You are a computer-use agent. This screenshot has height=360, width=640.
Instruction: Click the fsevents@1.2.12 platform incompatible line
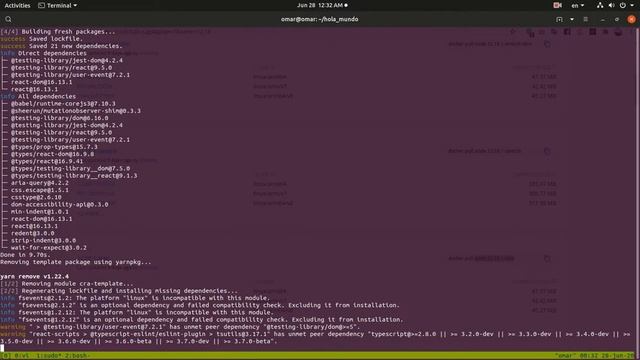pyautogui.click(x=137, y=312)
